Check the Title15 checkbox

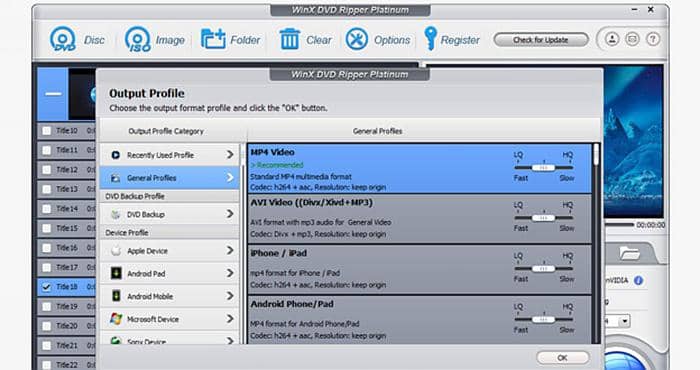click(x=46, y=228)
